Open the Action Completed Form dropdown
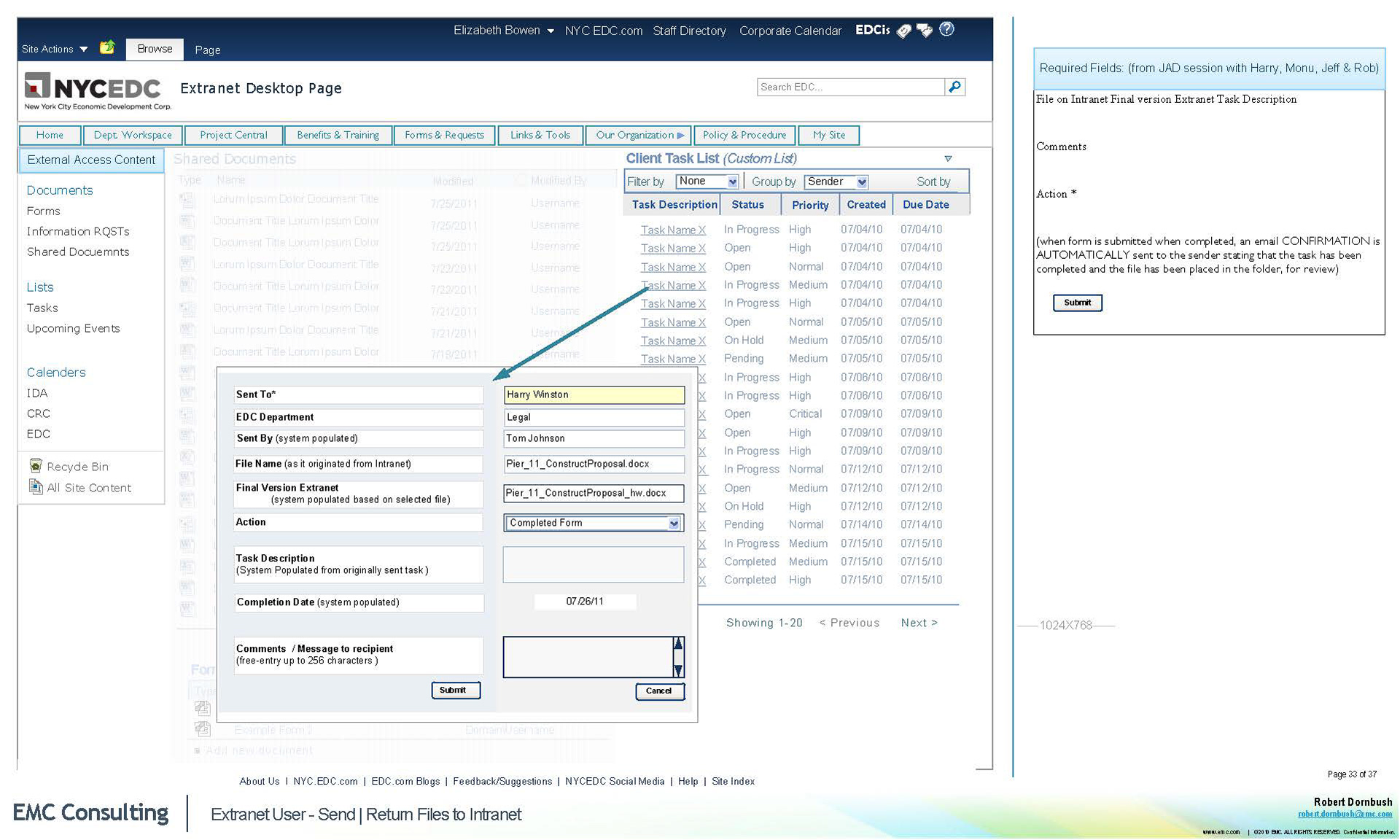1400x840 pixels. click(674, 523)
